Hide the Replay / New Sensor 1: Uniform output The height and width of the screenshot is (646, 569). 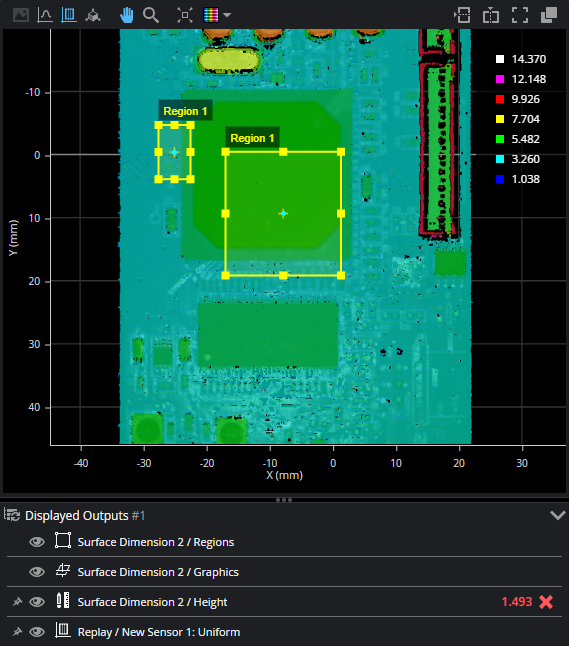[37, 632]
